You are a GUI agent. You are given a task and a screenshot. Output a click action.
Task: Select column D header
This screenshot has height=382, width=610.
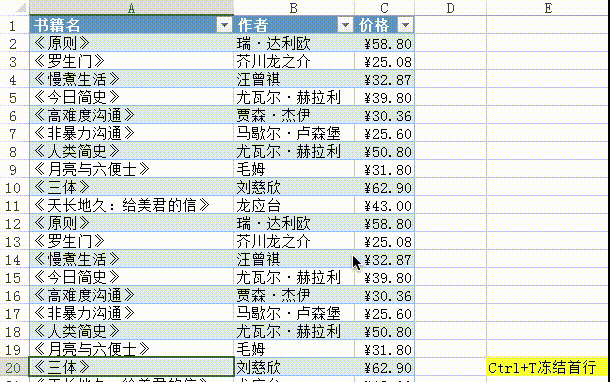tap(450, 8)
